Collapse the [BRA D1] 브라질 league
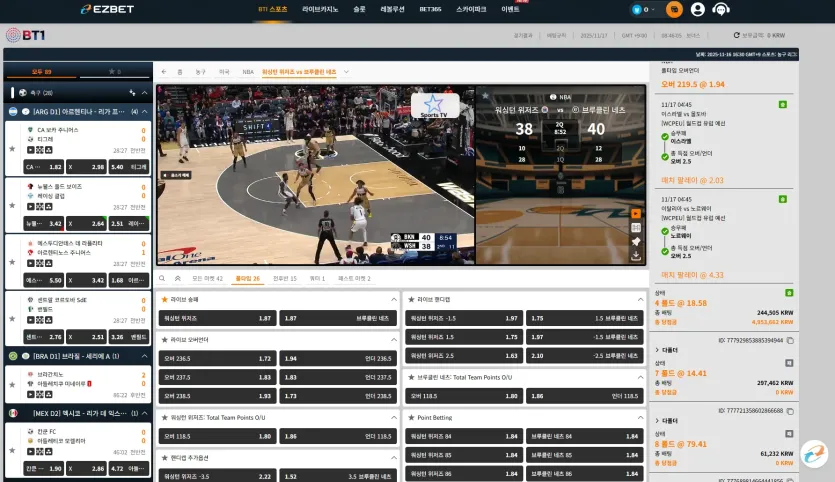The image size is (835, 482). coord(144,356)
